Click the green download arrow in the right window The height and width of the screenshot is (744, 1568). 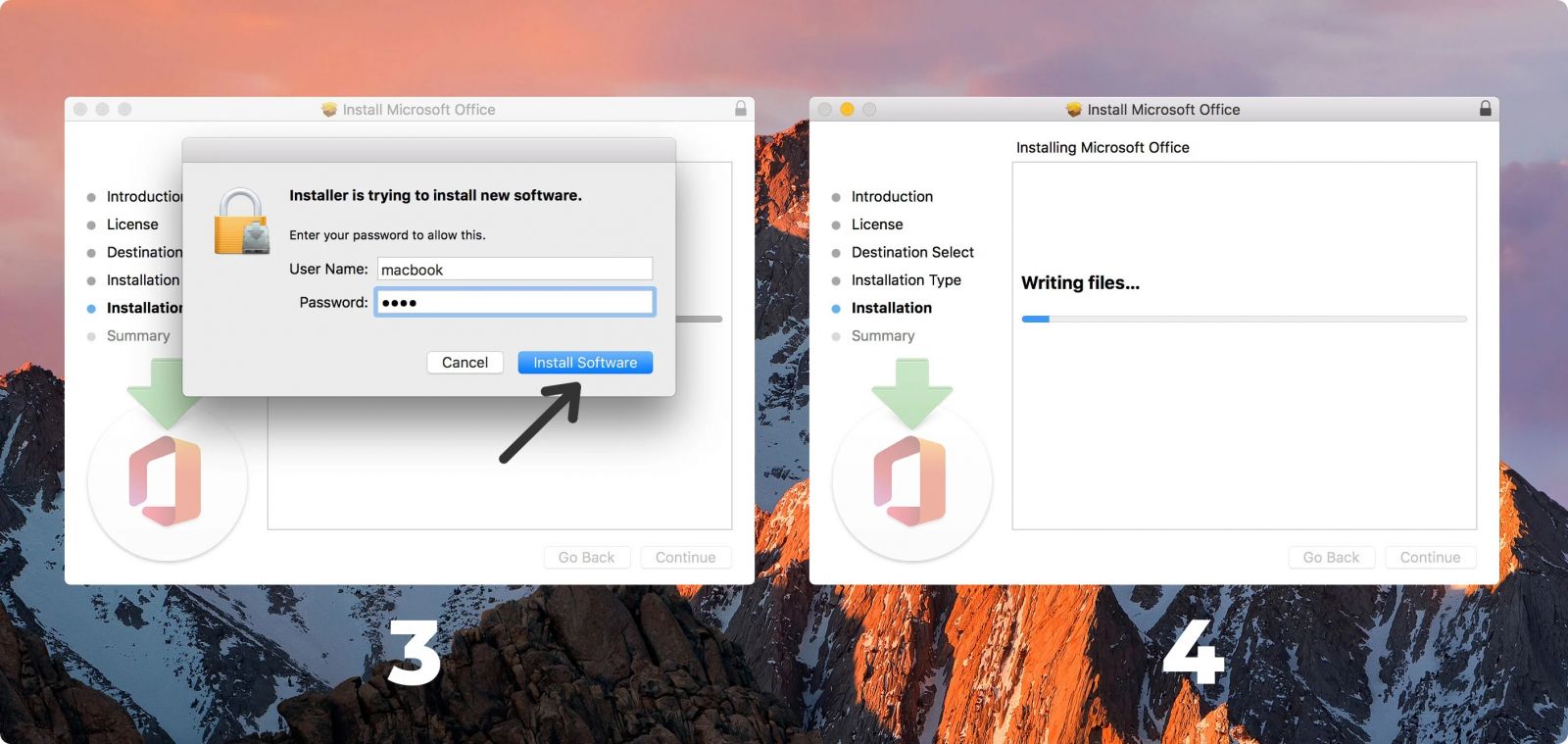pyautogui.click(x=911, y=394)
